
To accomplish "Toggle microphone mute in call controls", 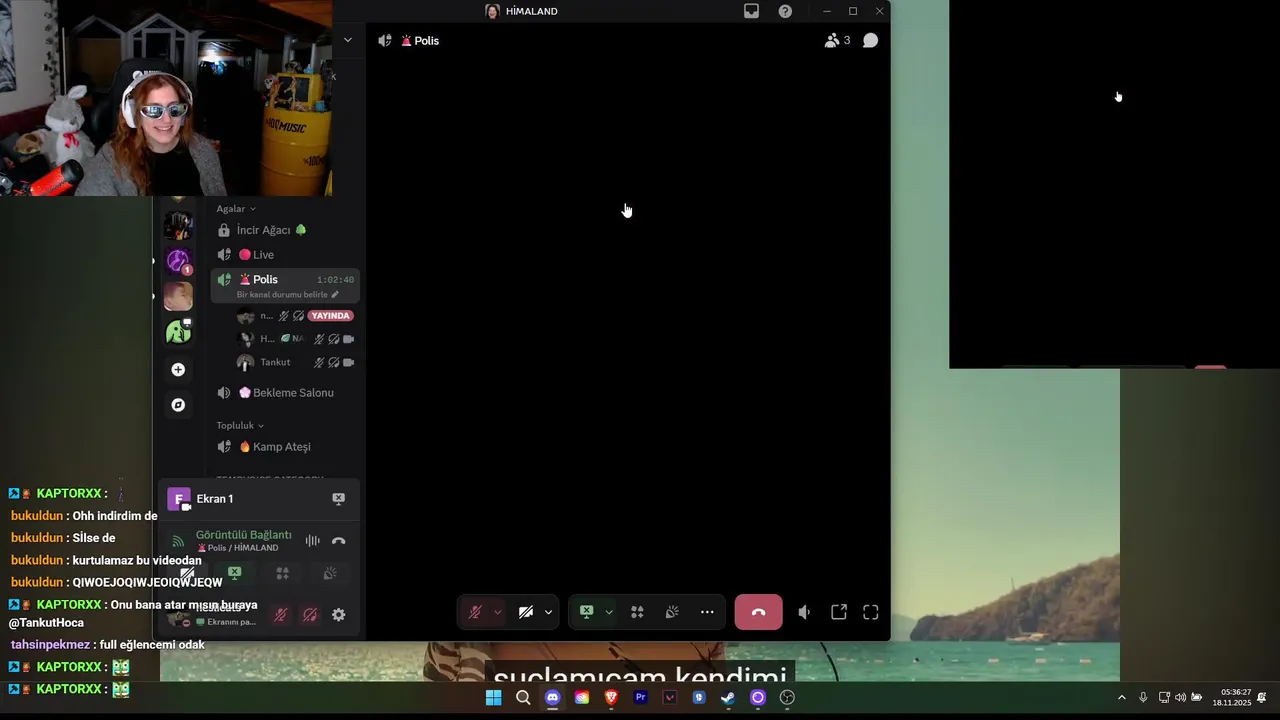I will point(475,612).
